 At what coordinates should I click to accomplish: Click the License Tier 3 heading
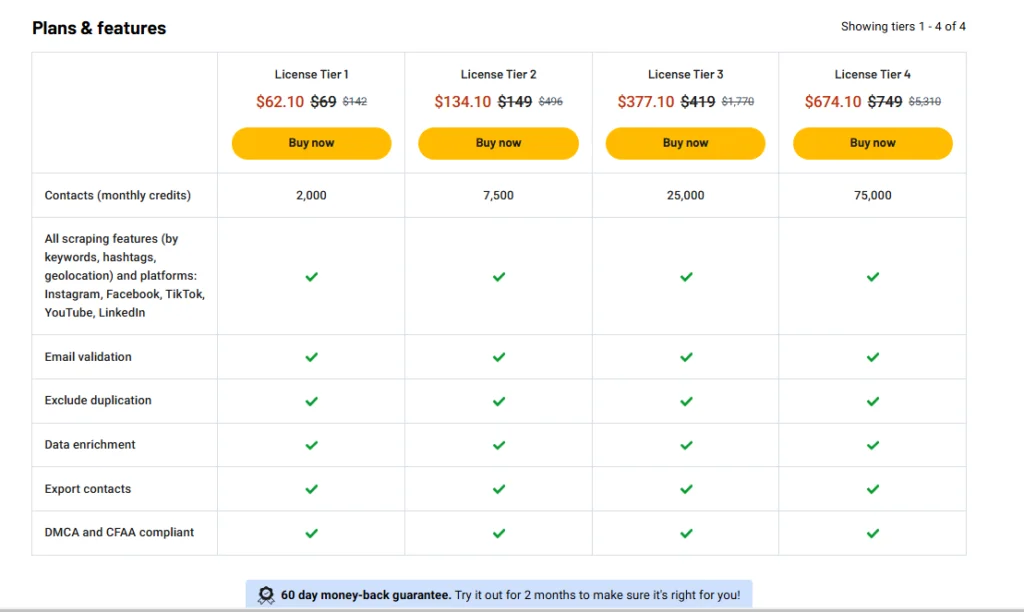coord(685,74)
